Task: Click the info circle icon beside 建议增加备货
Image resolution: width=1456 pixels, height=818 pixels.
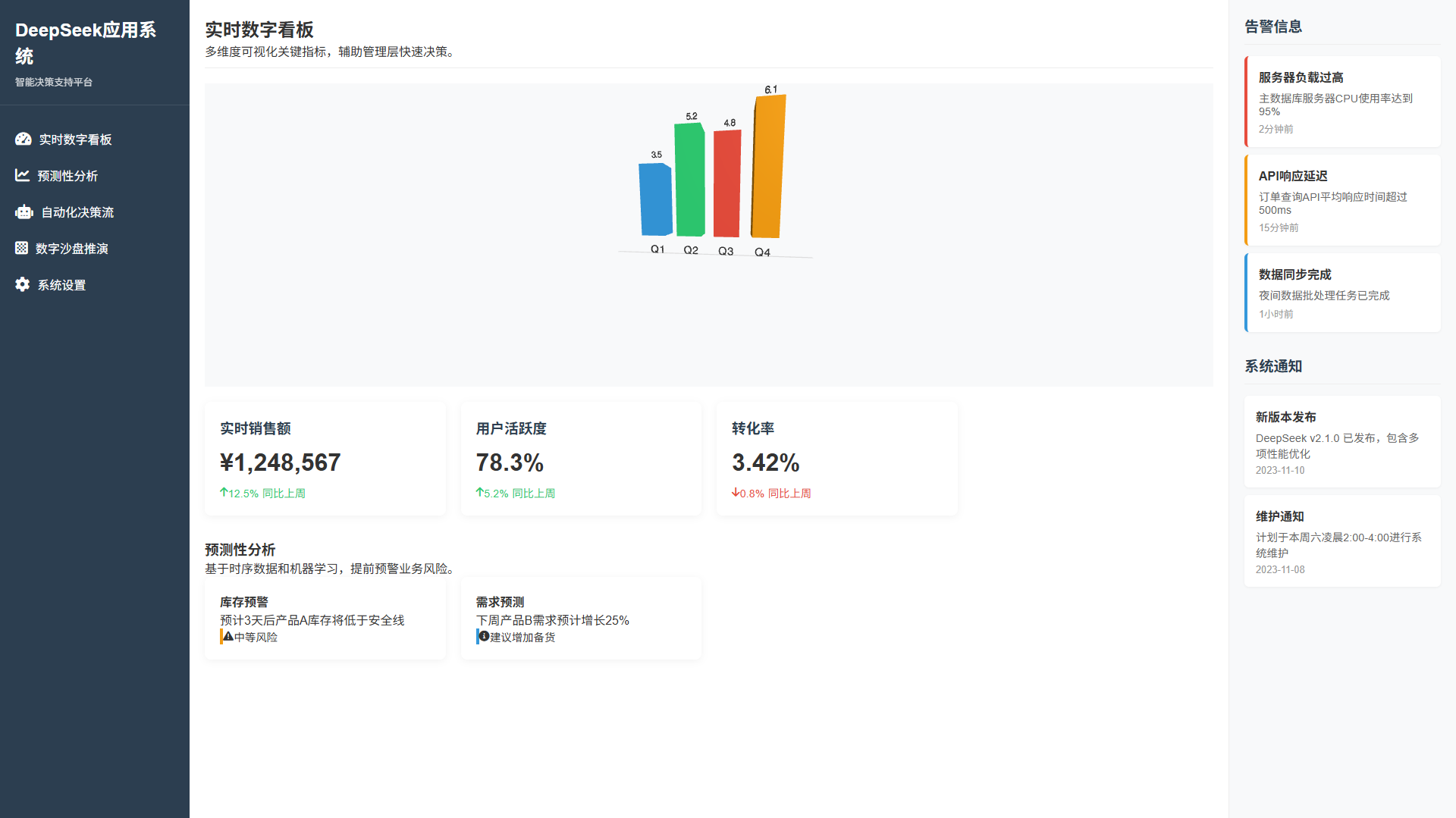Action: [484, 637]
